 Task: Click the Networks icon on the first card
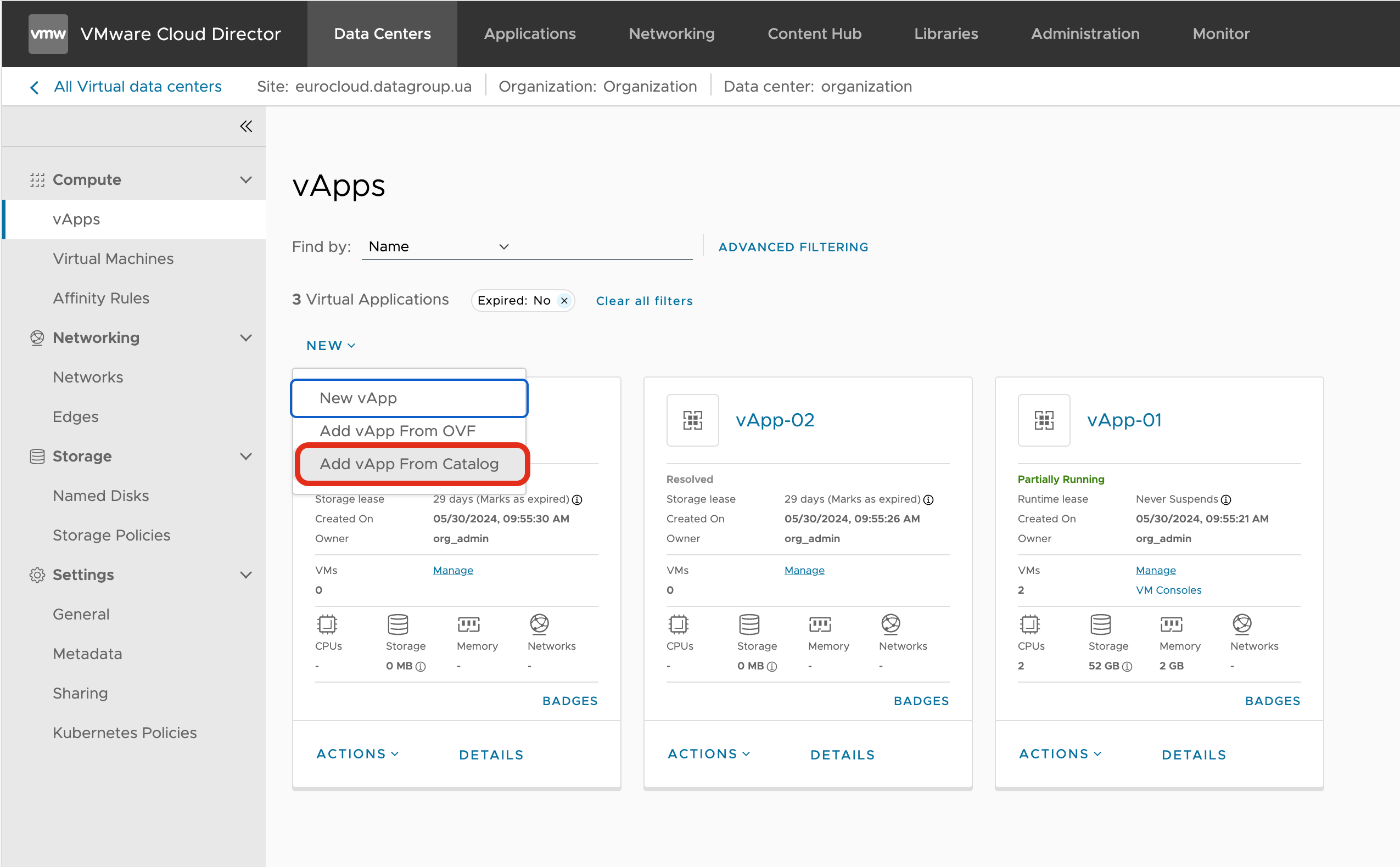point(539,624)
